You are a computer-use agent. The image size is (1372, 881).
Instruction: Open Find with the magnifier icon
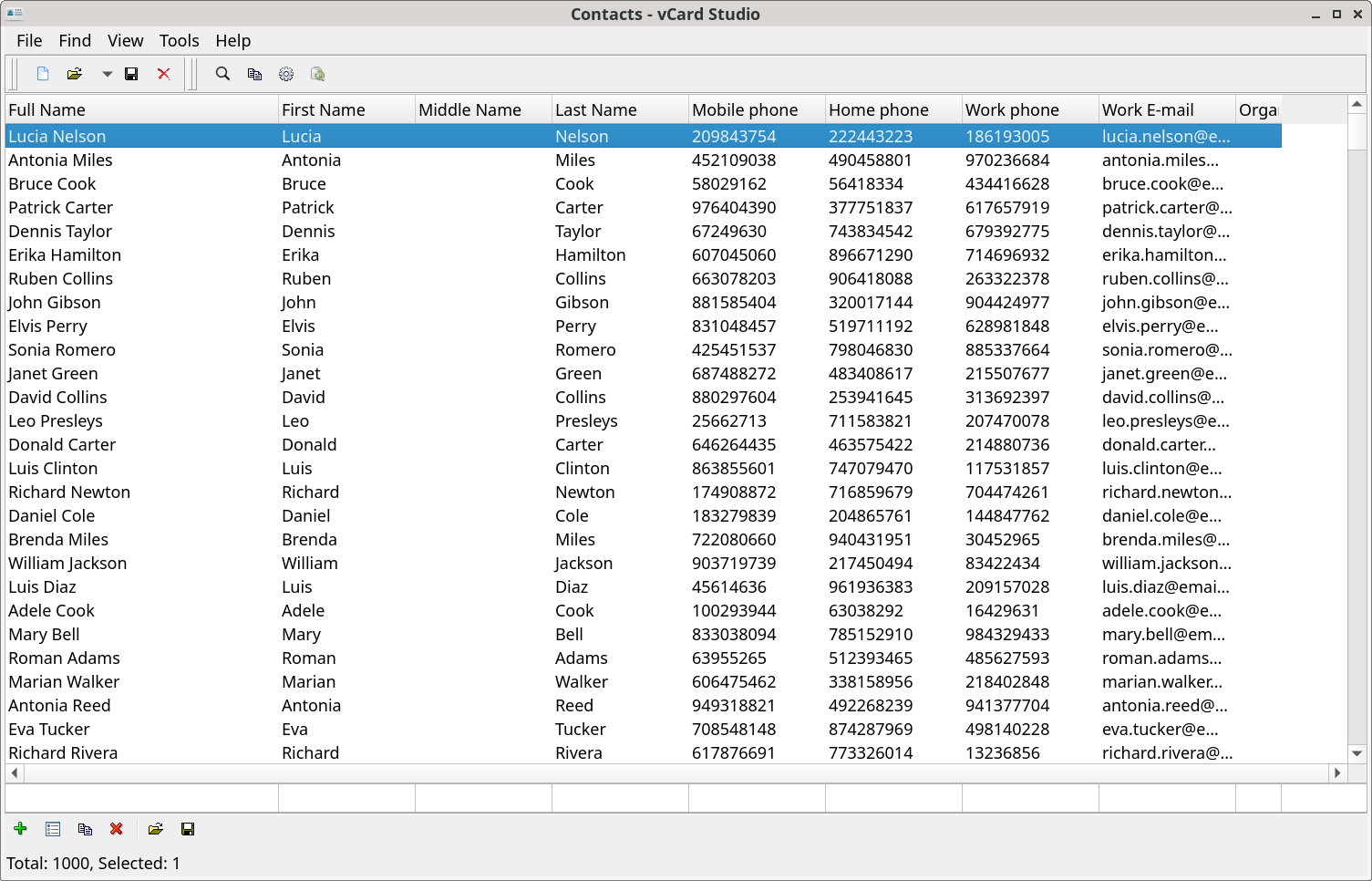(222, 74)
